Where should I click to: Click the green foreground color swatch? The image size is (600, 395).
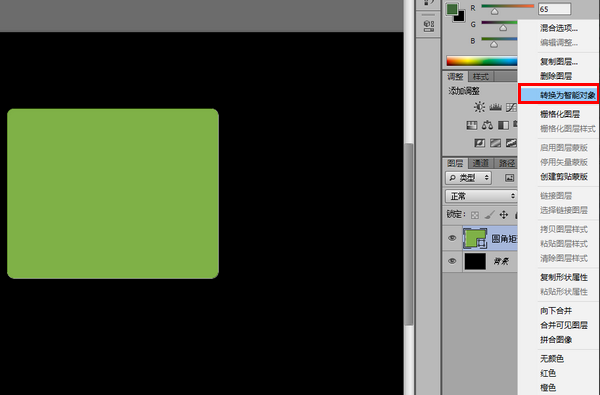452,9
